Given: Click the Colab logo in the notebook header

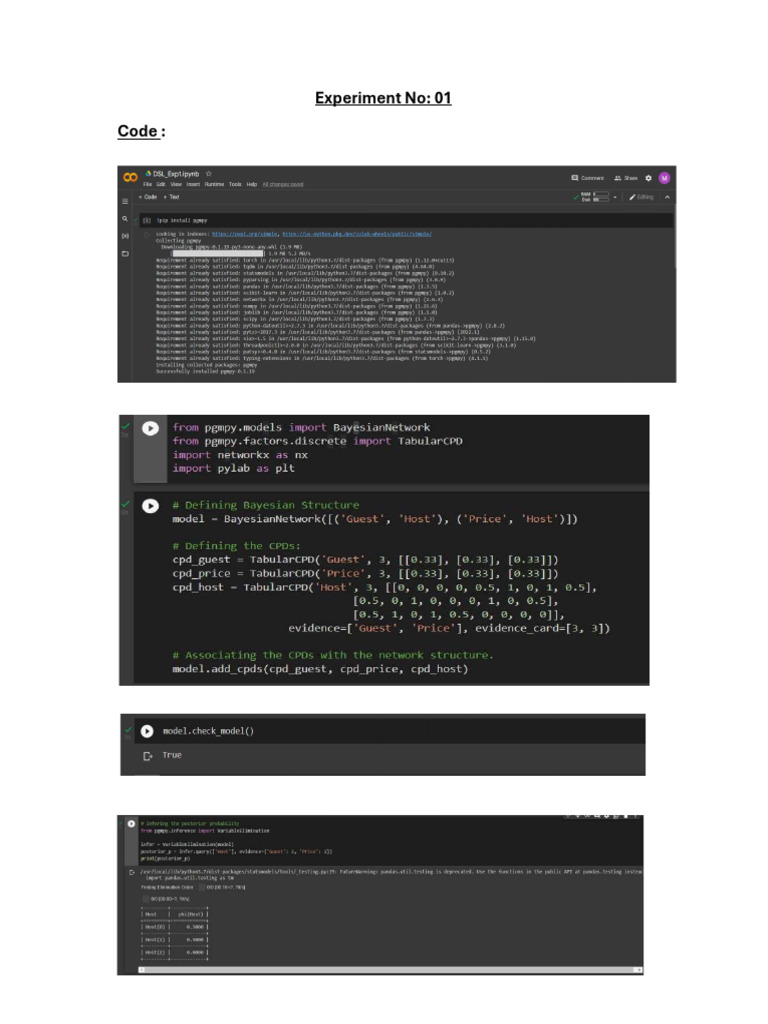Looking at the screenshot, I should point(130,177).
